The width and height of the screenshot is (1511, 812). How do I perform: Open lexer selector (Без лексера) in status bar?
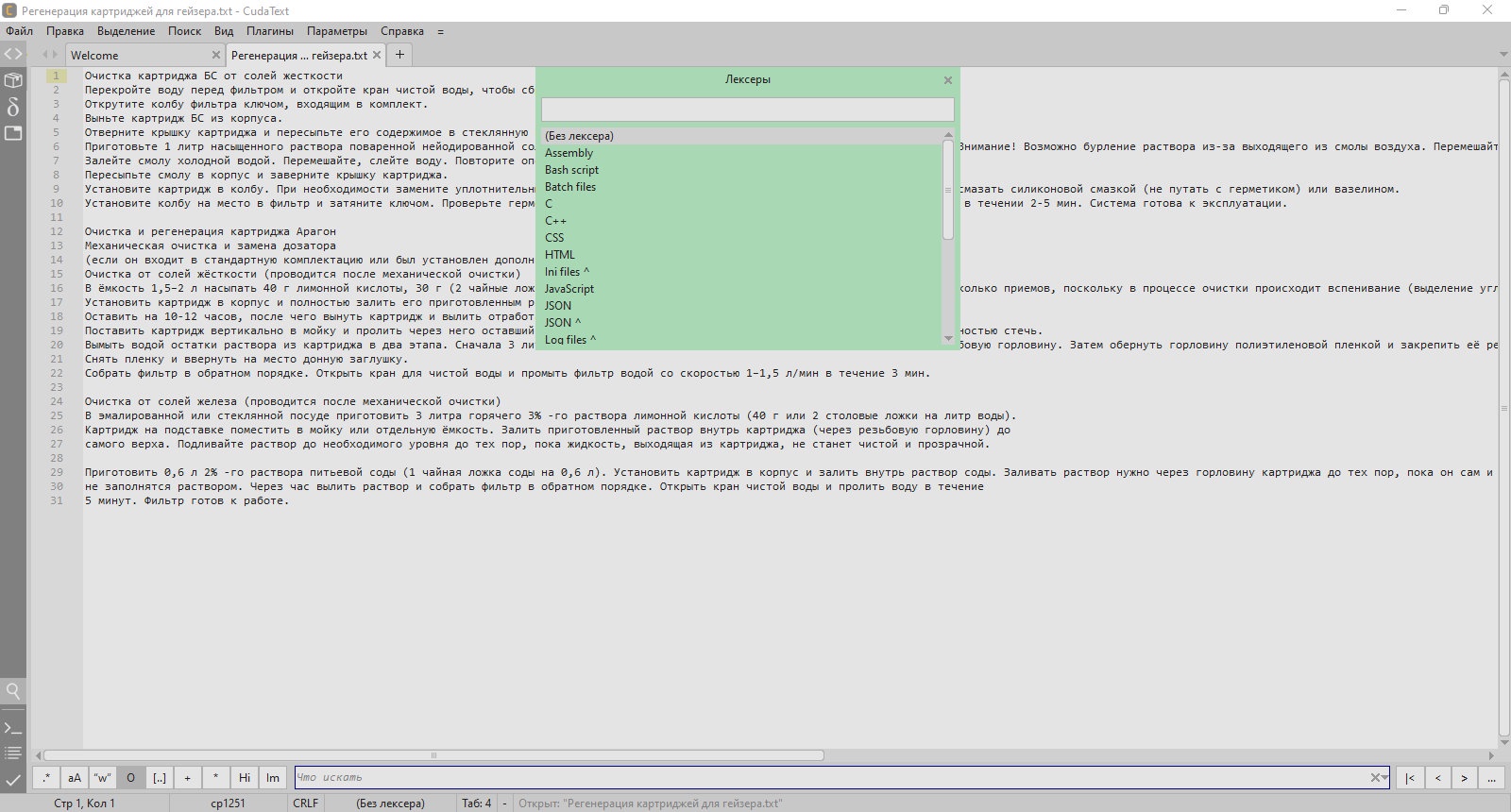pyautogui.click(x=390, y=804)
